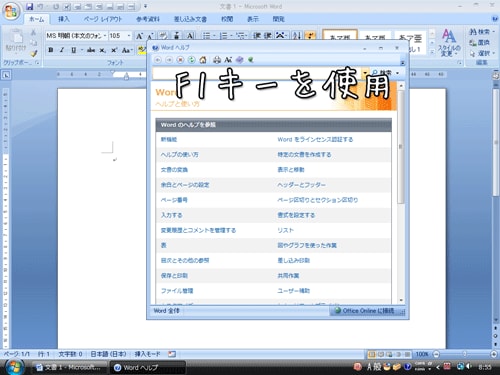Toggle Superscript formatting
Viewport: 500px width, 375px height.
114,50
